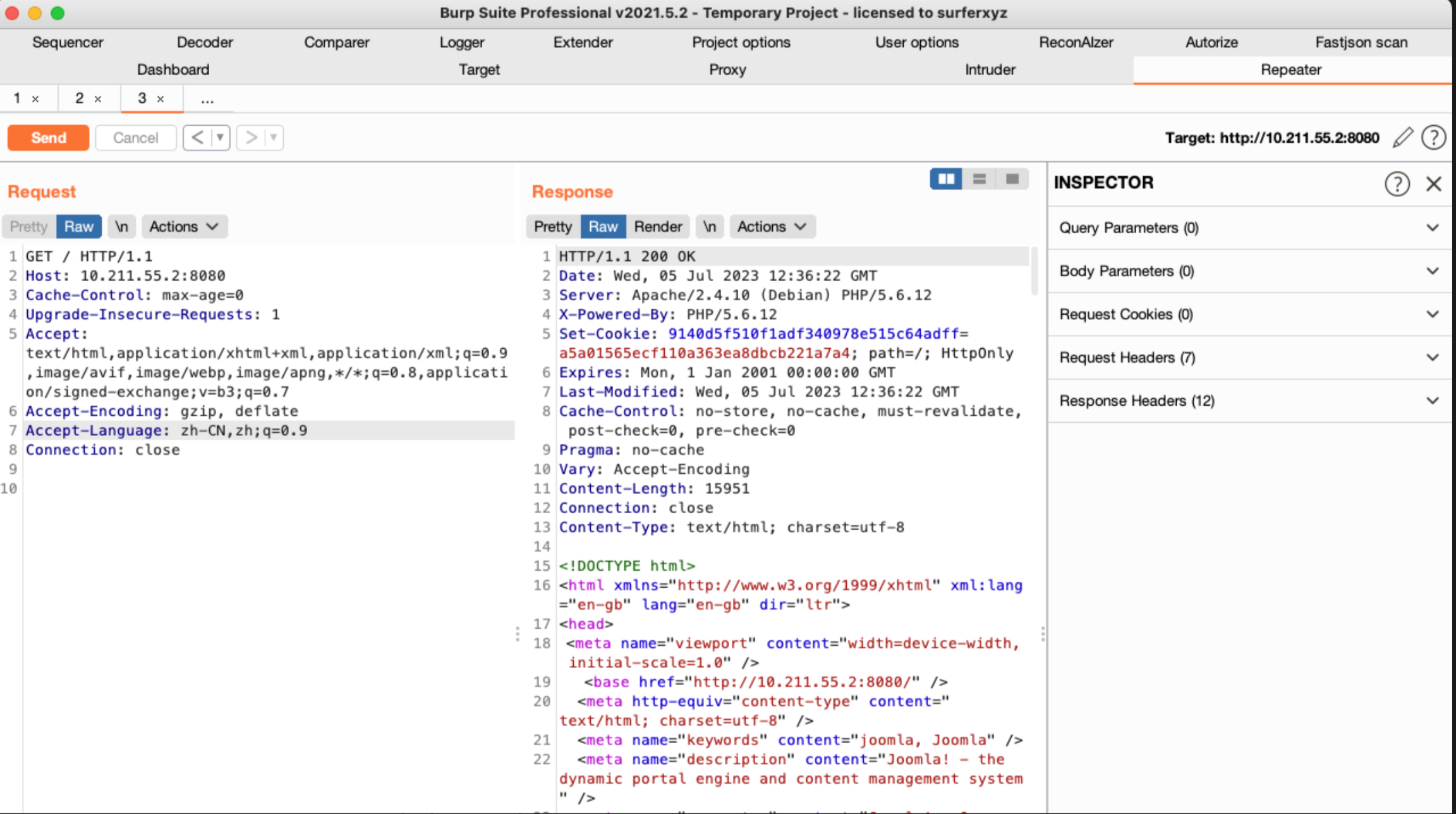1456x814 pixels.
Task: Click the Cancel button
Action: click(x=135, y=138)
